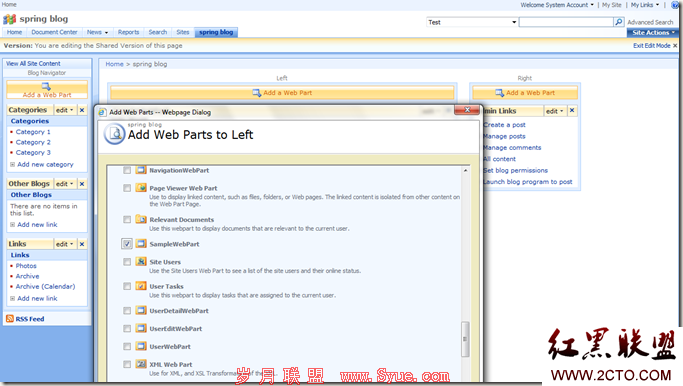Open the Admin Links edit dropdown
The height and width of the screenshot is (386, 683).
point(555,111)
